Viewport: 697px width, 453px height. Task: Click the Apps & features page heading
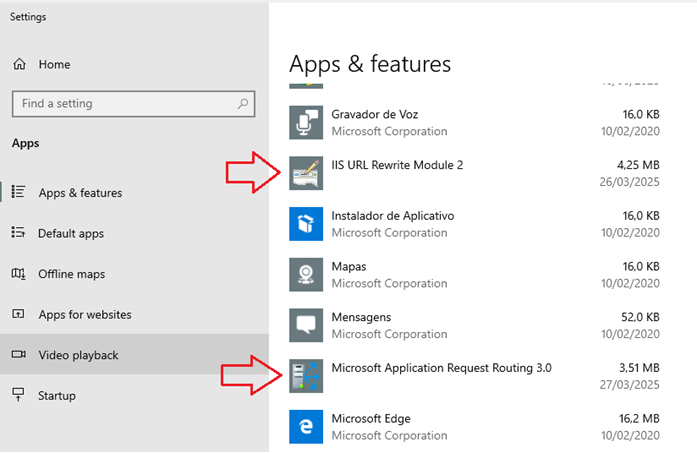(370, 64)
